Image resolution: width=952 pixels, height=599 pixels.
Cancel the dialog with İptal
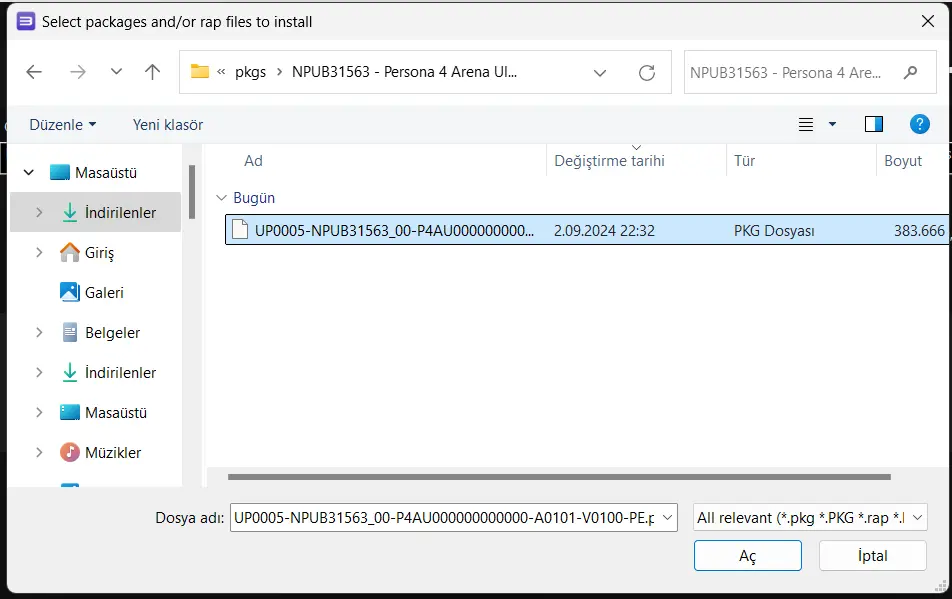pos(872,555)
